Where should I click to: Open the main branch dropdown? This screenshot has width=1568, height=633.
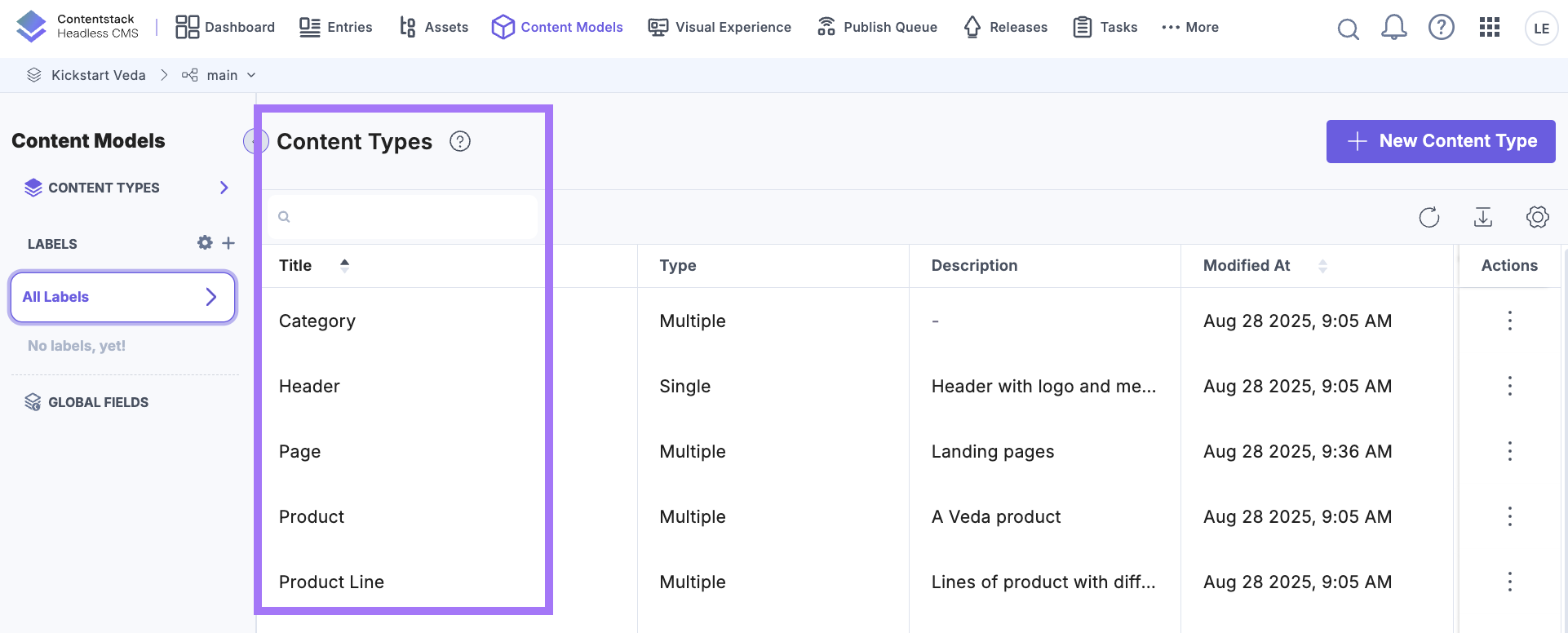click(x=219, y=75)
